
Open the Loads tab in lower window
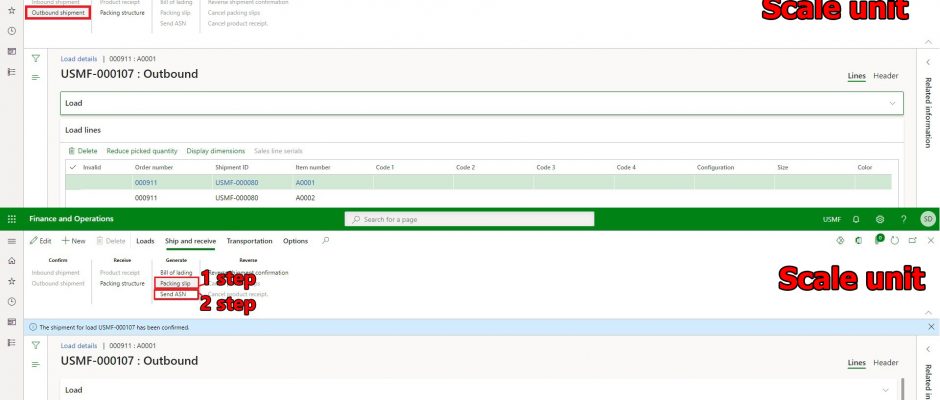point(145,241)
